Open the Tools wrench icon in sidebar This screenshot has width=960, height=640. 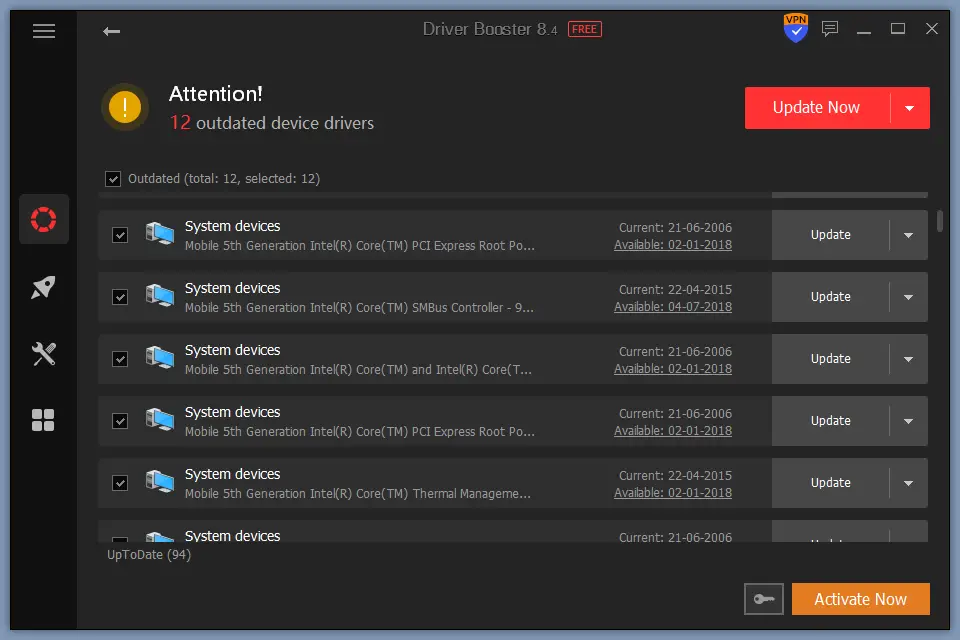click(x=43, y=353)
